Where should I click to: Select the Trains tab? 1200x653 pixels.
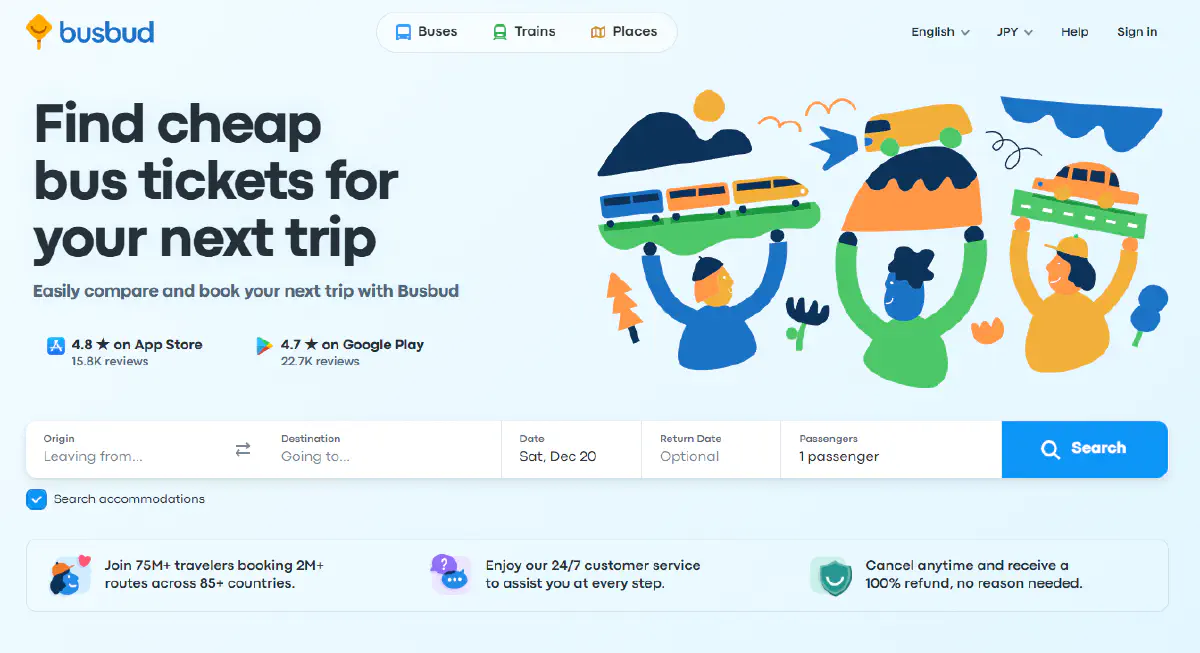tap(523, 32)
